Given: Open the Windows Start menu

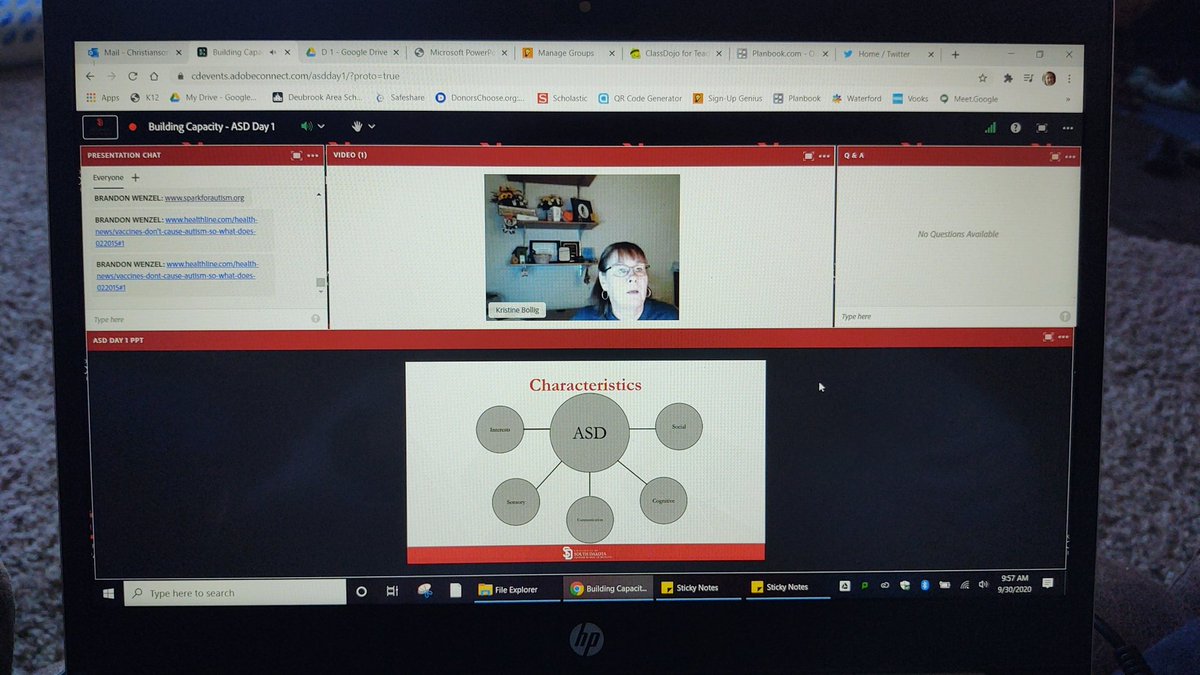Looking at the screenshot, I should [x=108, y=592].
